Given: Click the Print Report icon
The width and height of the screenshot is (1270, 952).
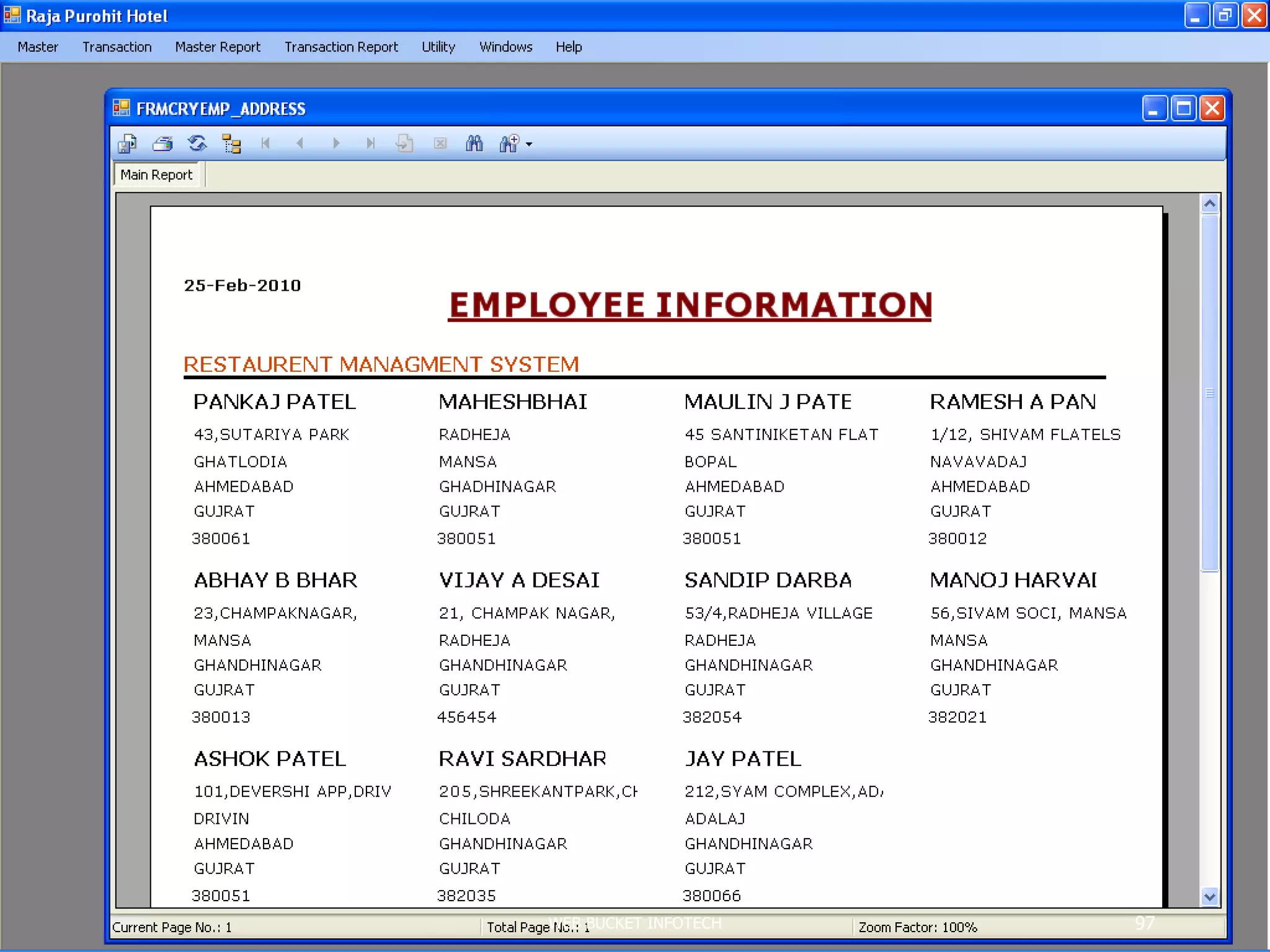Looking at the screenshot, I should (x=162, y=144).
